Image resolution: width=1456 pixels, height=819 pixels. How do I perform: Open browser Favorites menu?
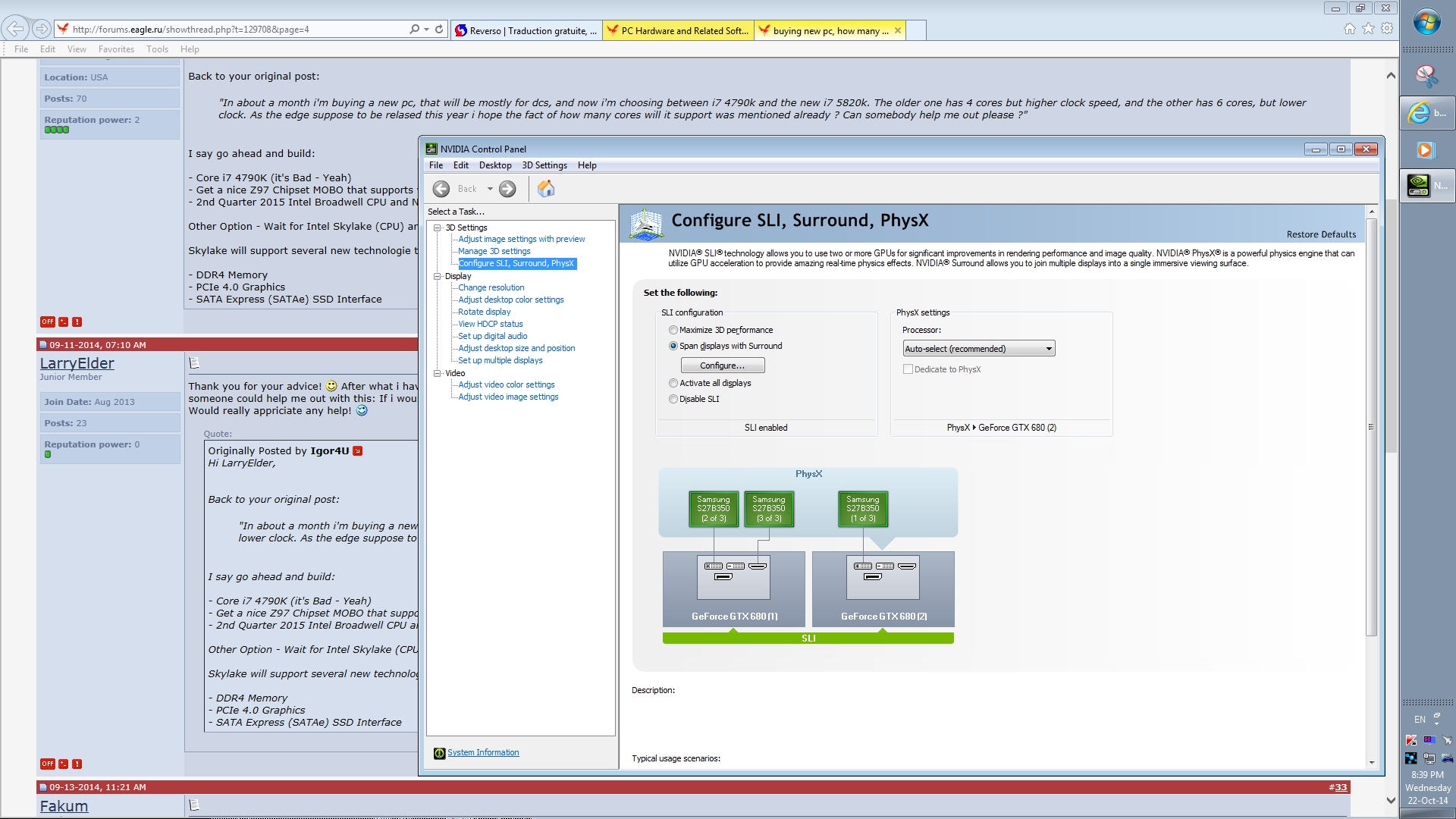click(x=116, y=49)
